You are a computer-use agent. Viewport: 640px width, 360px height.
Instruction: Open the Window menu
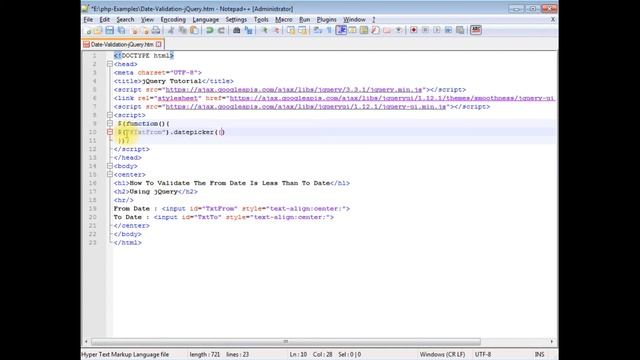coord(354,20)
